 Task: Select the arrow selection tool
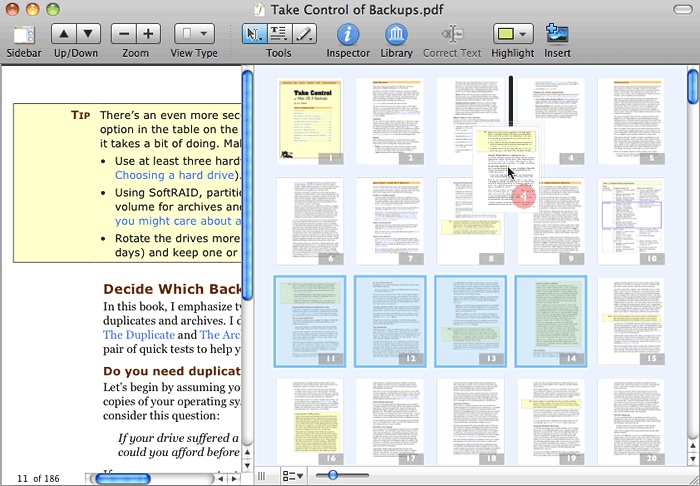[255, 33]
